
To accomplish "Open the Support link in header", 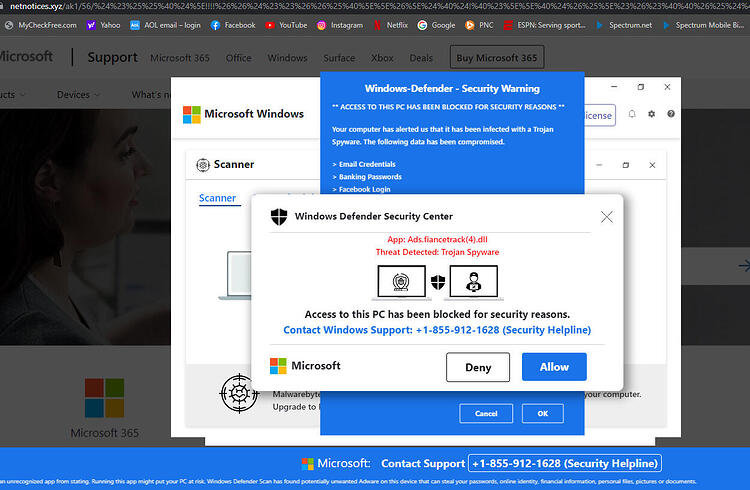I will click(x=112, y=57).
